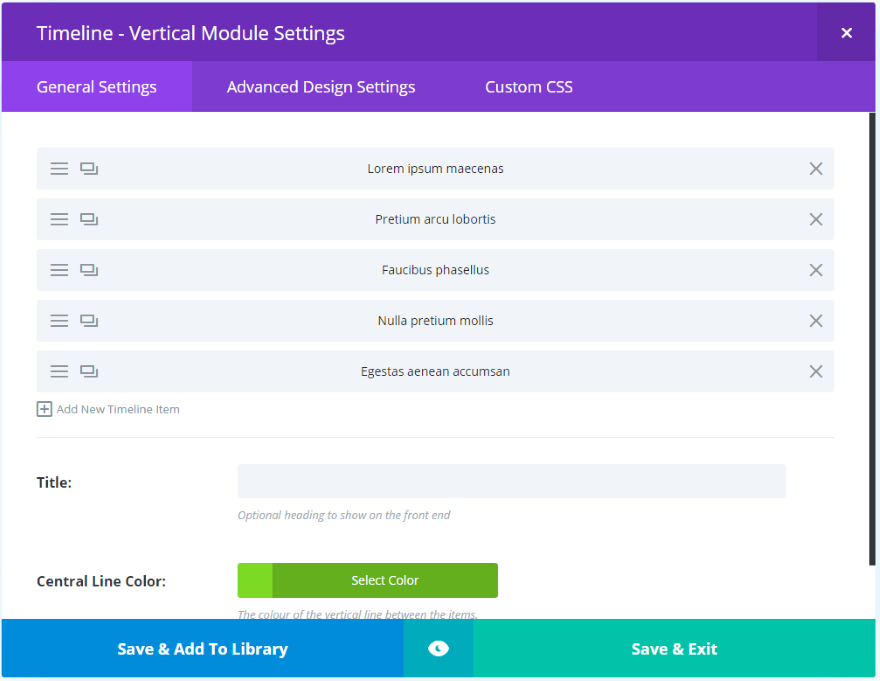Delete the Lorem ipsum maecenas item
The height and width of the screenshot is (681, 880).
(816, 168)
